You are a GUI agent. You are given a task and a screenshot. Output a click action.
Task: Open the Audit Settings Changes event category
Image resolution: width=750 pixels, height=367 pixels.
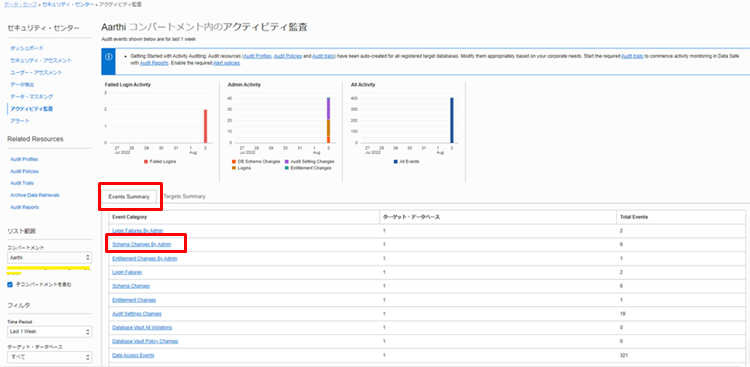click(x=137, y=314)
